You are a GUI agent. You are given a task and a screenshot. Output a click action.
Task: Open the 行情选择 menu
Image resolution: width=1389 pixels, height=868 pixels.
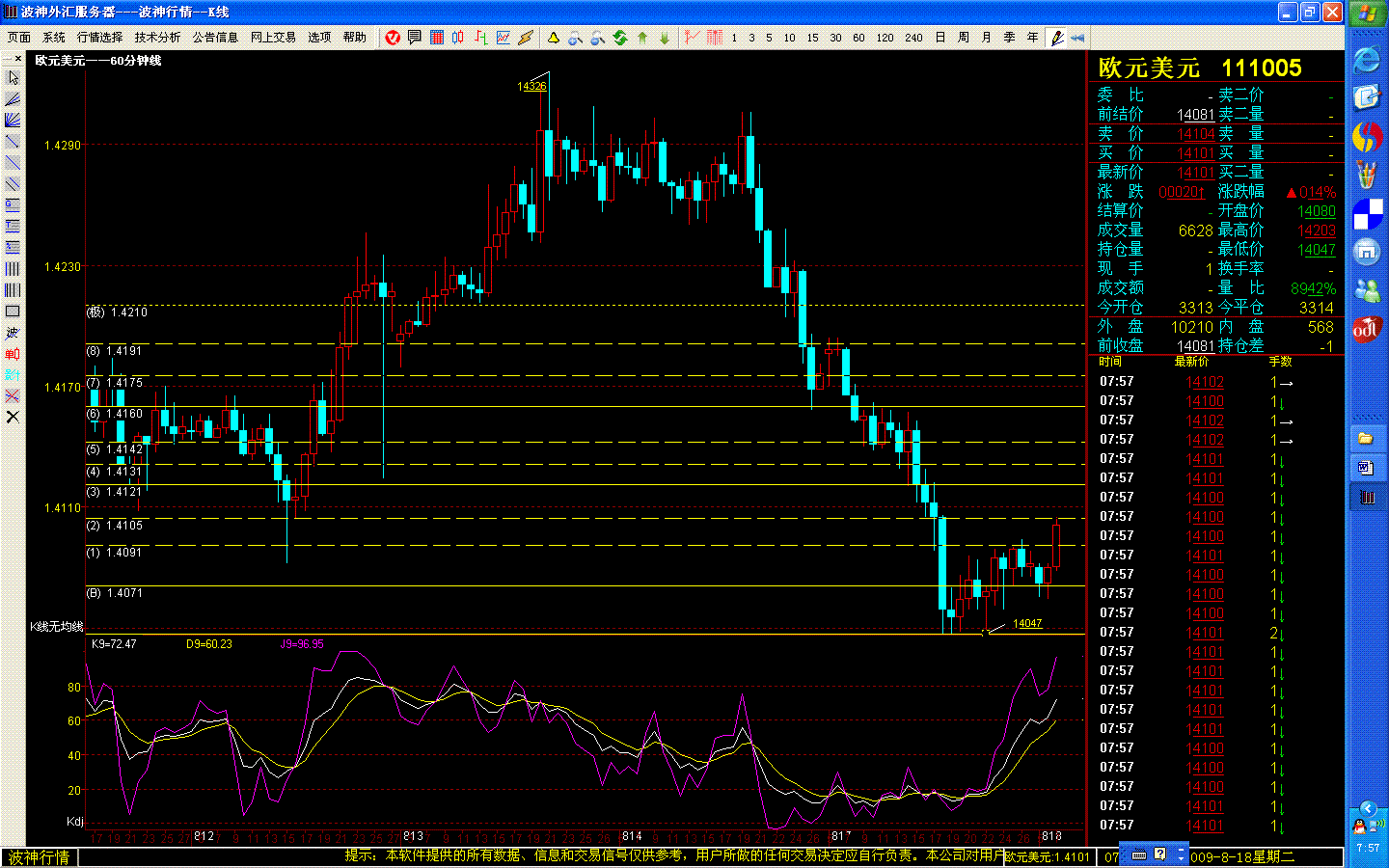pos(100,38)
